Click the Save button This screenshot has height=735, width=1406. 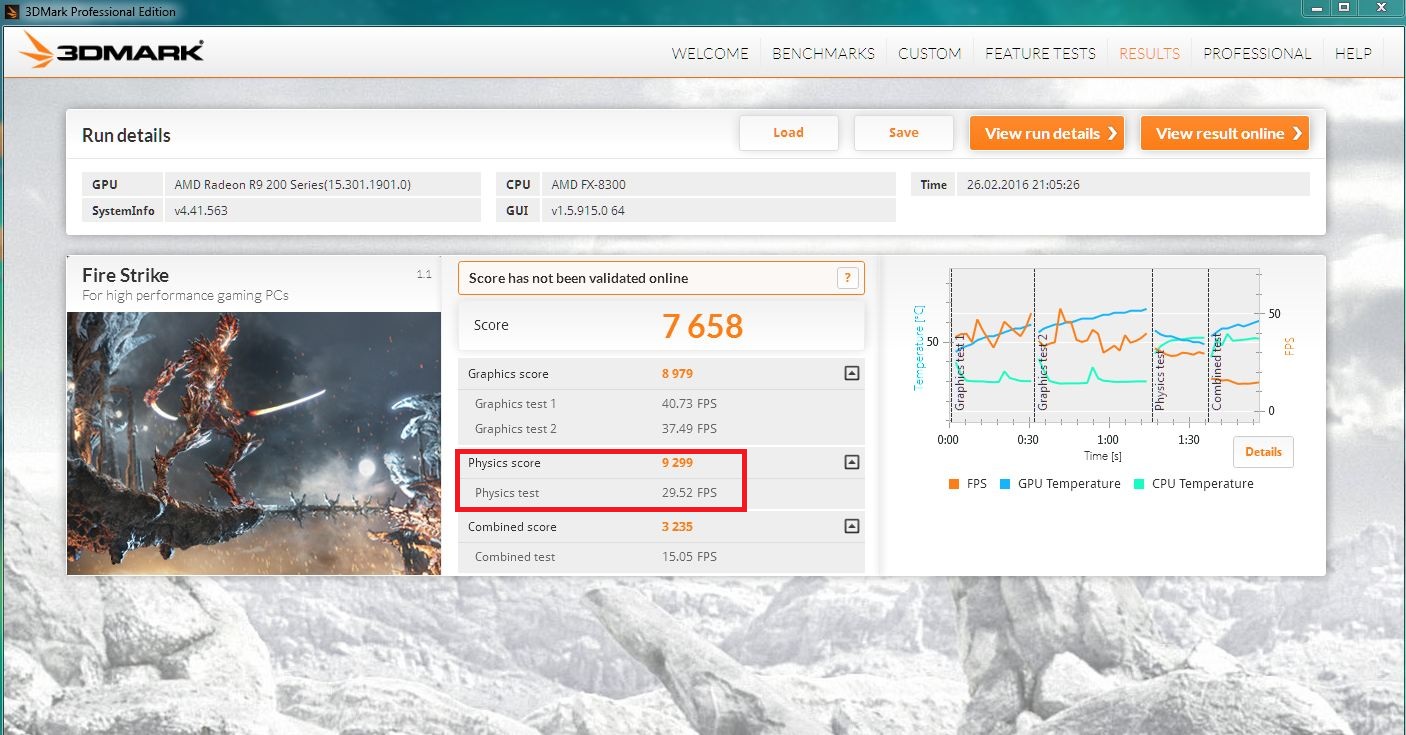tap(903, 133)
